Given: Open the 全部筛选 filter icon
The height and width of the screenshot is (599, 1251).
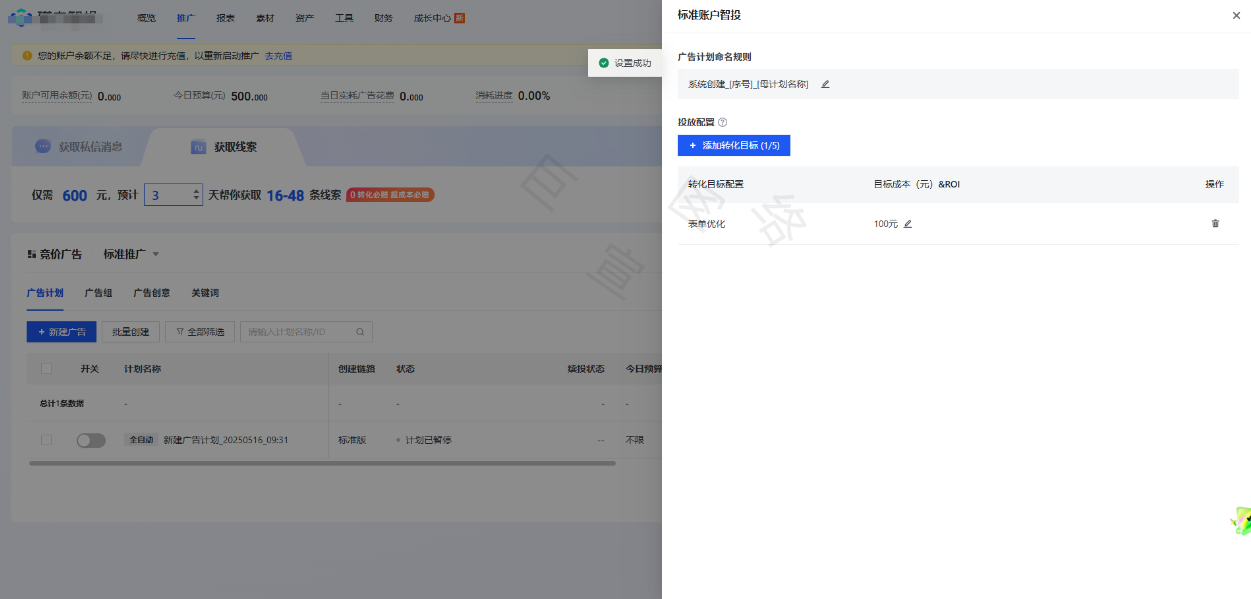Looking at the screenshot, I should point(180,331).
